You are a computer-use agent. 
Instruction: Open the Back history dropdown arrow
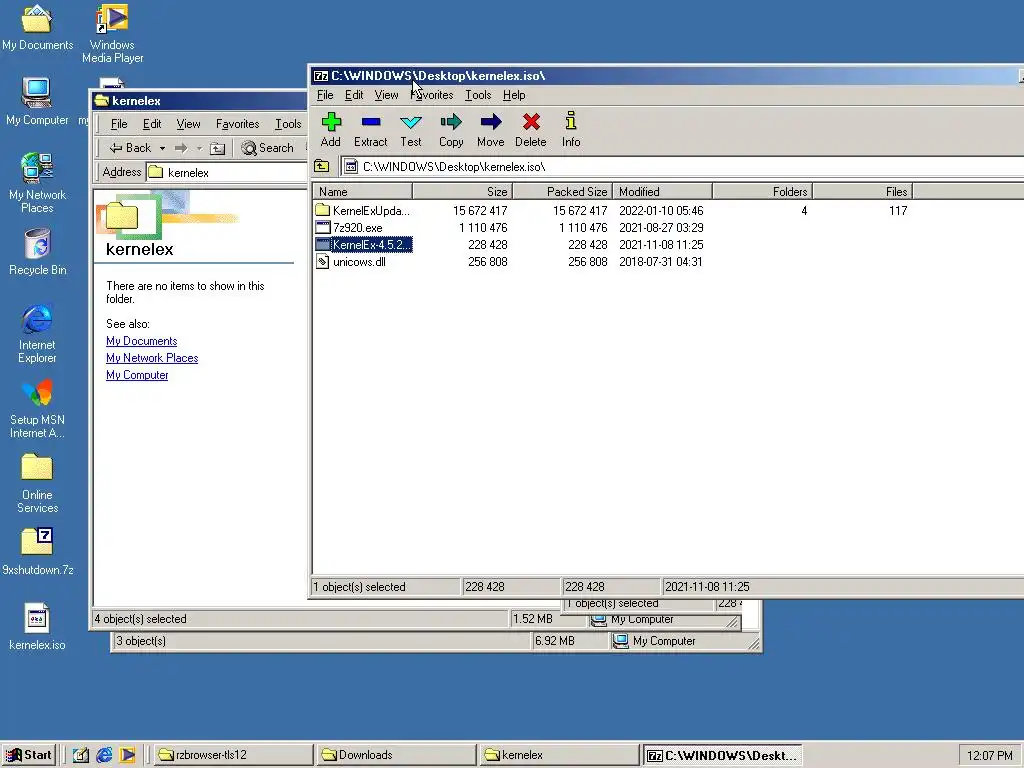(162, 148)
